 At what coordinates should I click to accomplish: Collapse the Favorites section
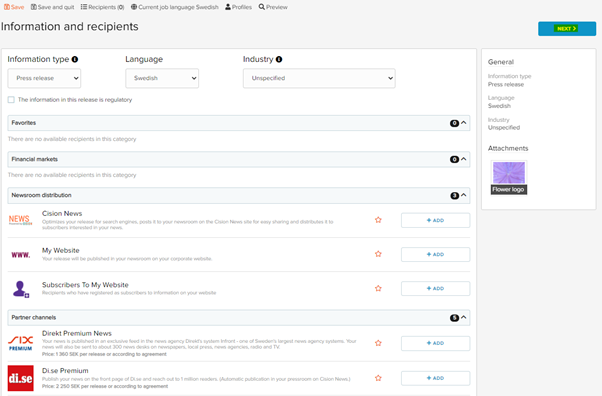click(x=464, y=123)
